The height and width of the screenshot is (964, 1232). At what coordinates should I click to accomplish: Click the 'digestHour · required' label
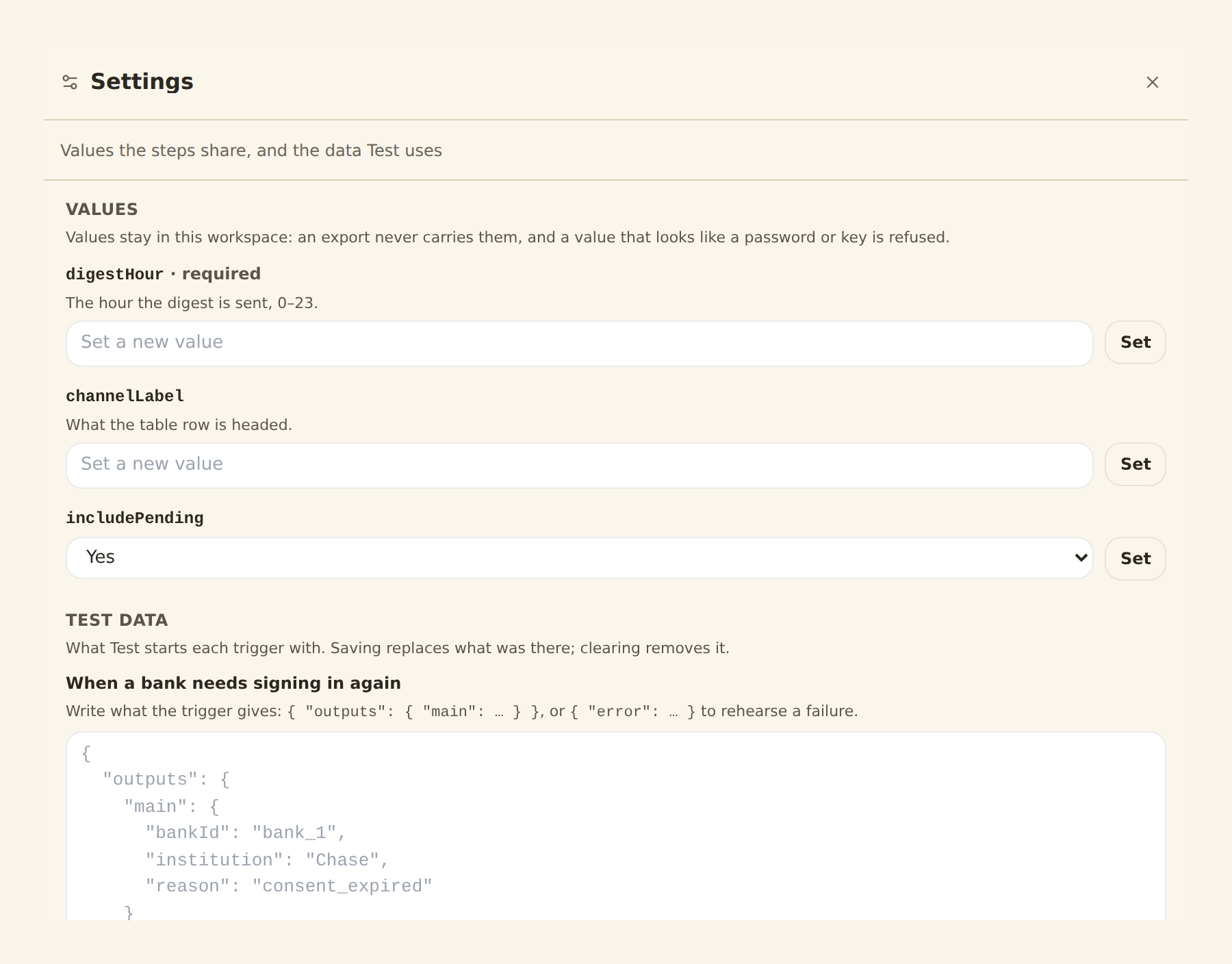click(163, 274)
